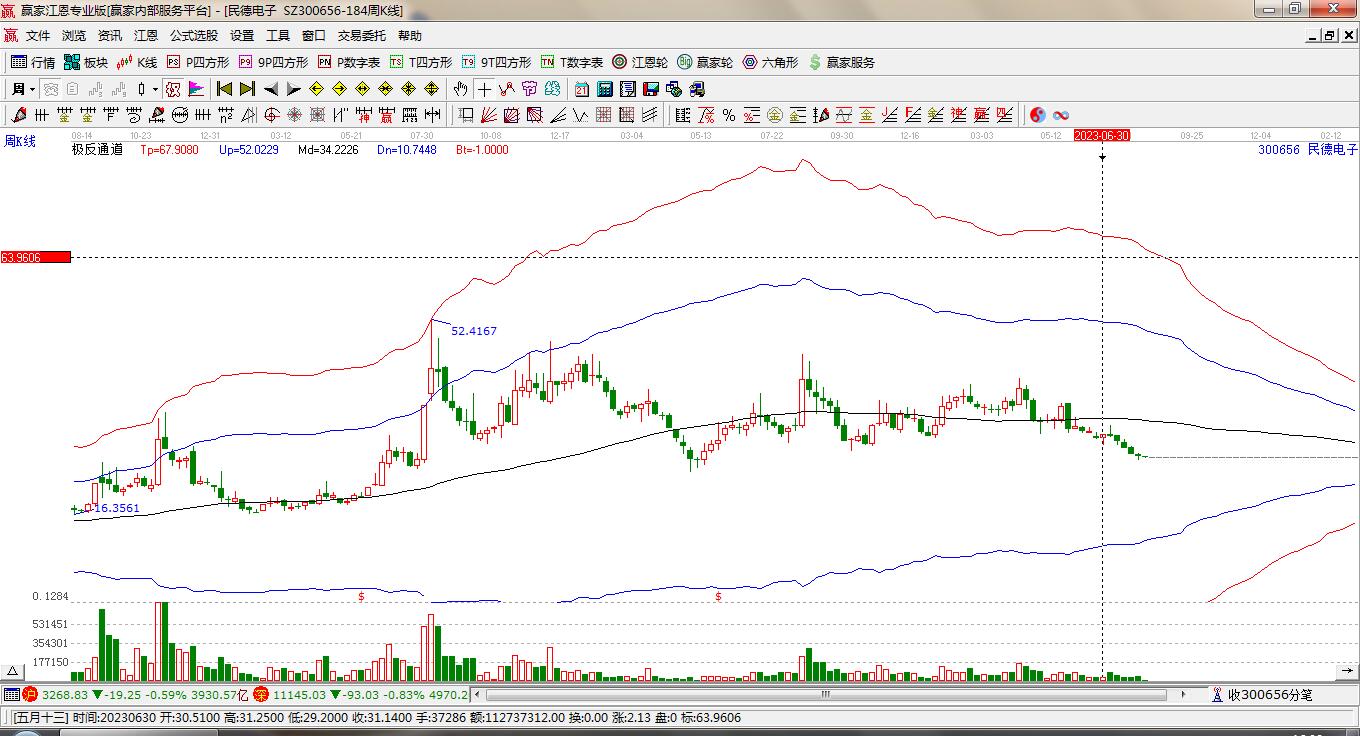Viewport: 1360px width, 736px height.
Task: Open the 公式选股 menu
Action: tap(194, 36)
